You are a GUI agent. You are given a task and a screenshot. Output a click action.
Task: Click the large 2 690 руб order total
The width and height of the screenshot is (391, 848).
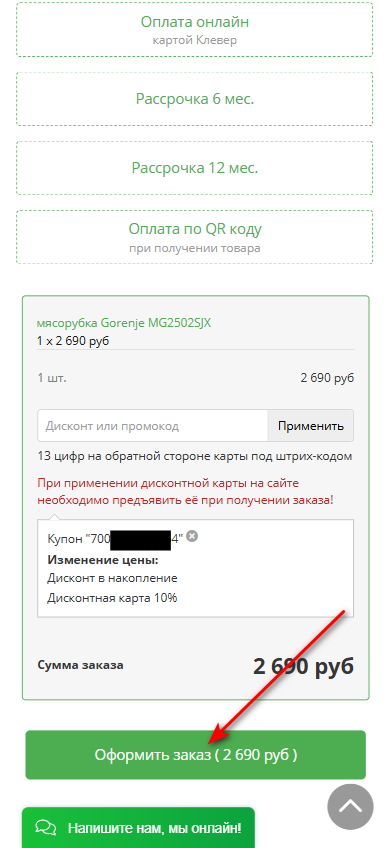point(303,666)
